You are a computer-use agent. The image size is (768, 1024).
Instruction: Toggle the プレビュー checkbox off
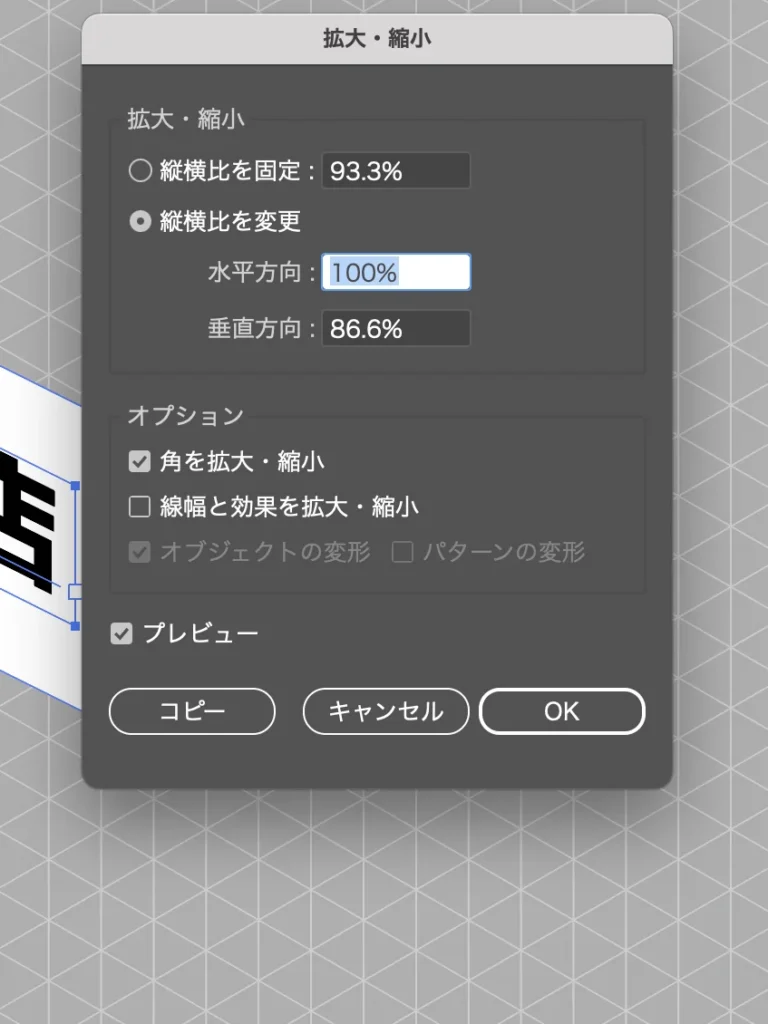click(x=121, y=633)
